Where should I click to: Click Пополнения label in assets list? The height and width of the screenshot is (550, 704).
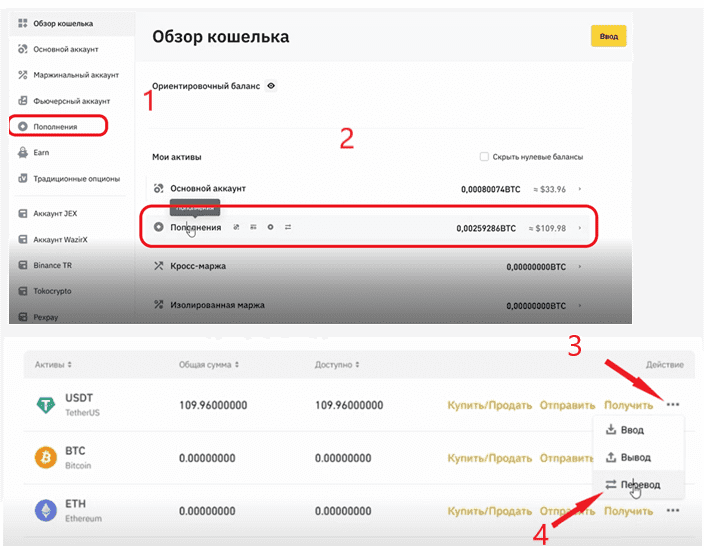click(x=196, y=227)
